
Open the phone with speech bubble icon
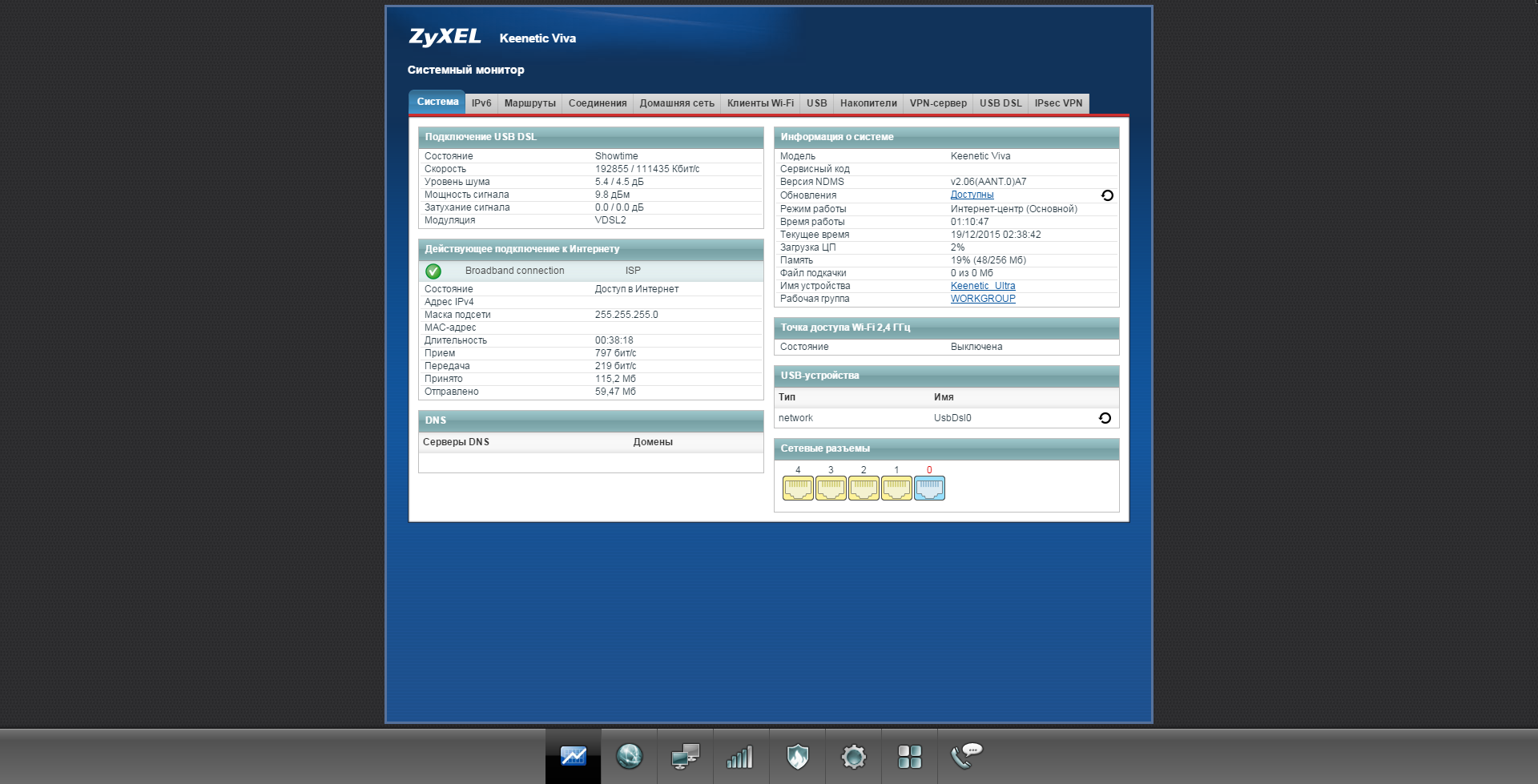tap(966, 756)
